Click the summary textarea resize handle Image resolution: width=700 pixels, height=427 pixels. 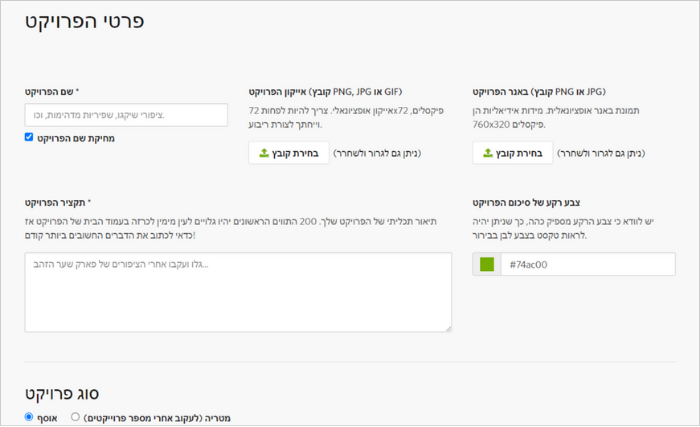pos(448,329)
